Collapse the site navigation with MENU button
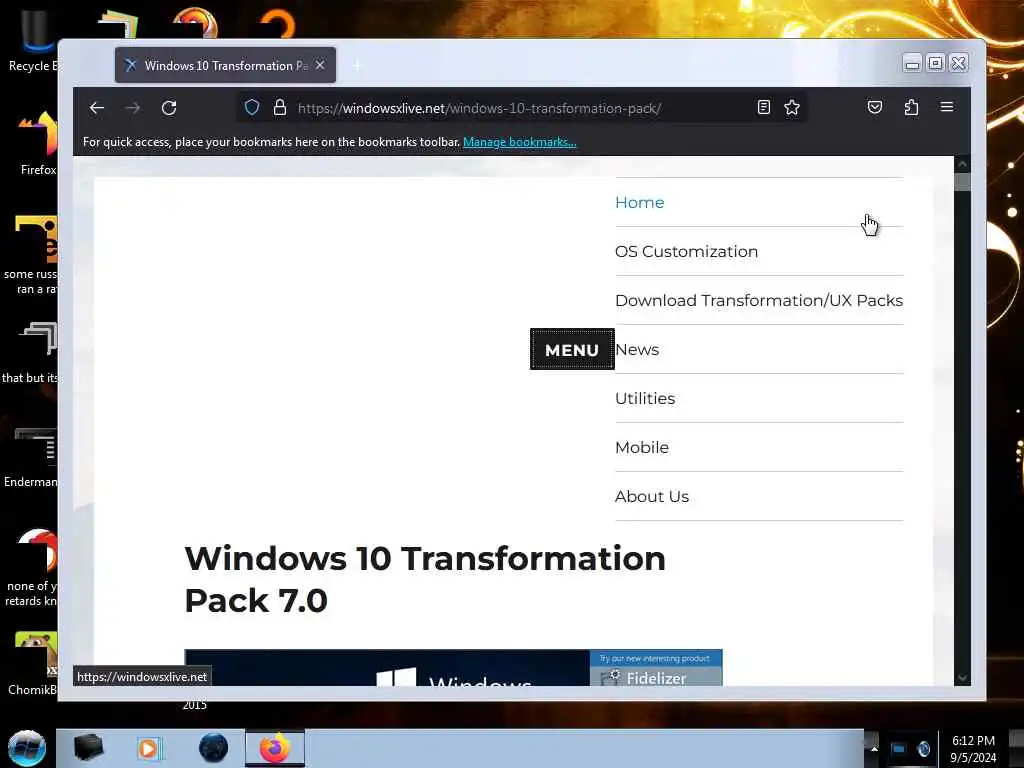1024x768 pixels. [572, 349]
